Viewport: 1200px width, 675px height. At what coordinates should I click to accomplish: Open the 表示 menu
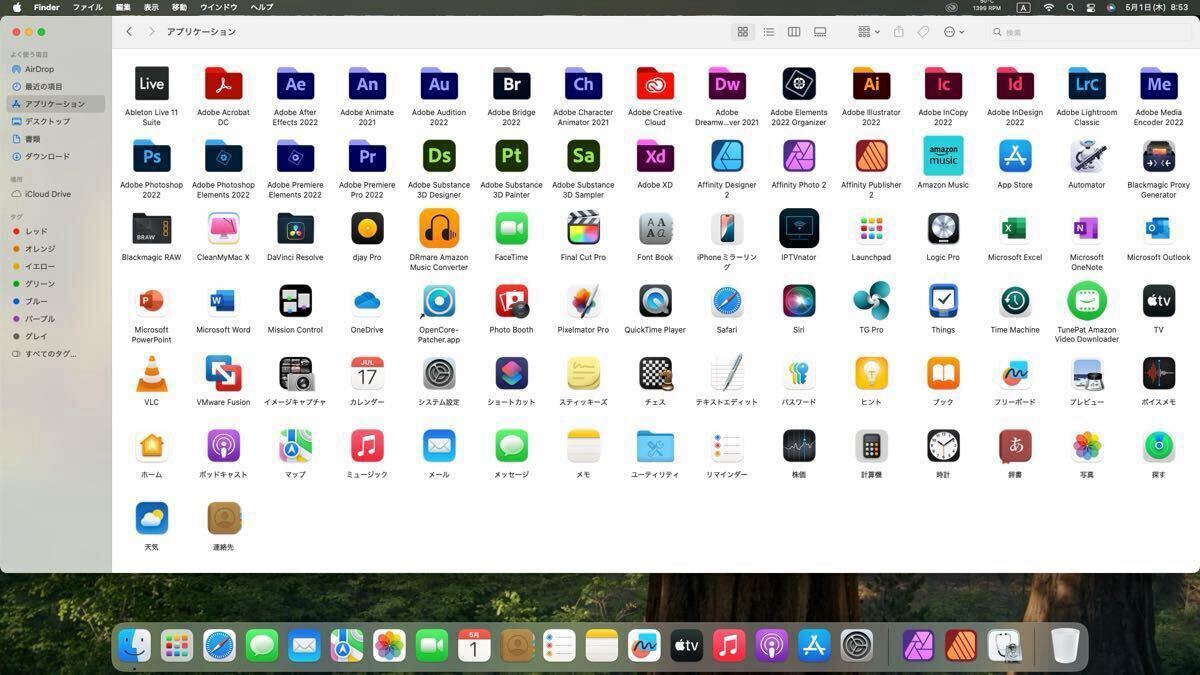(x=151, y=7)
